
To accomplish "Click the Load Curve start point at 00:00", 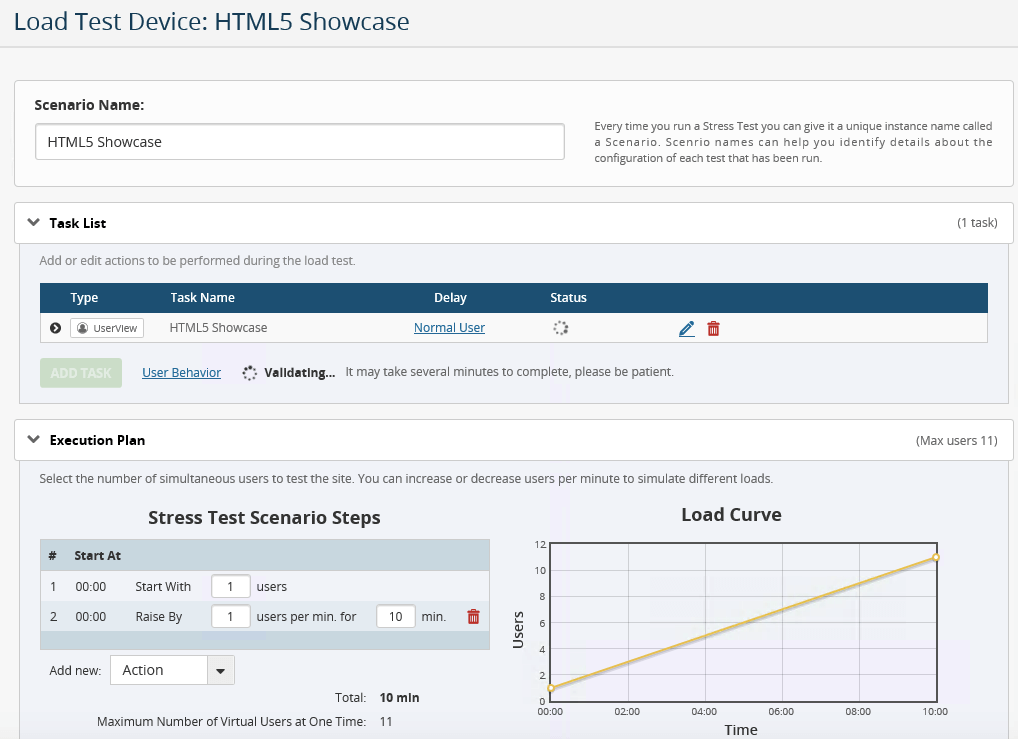I will click(551, 688).
